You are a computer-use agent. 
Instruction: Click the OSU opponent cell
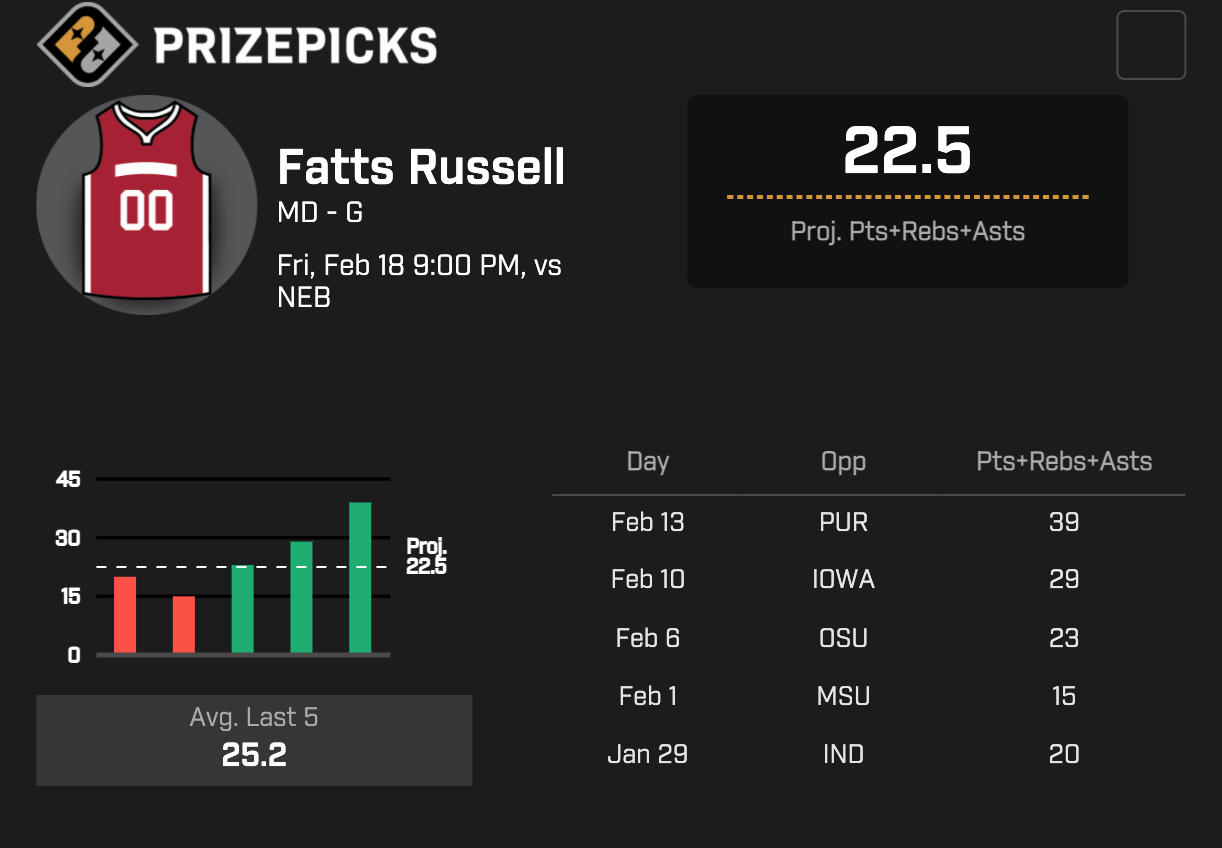point(843,638)
